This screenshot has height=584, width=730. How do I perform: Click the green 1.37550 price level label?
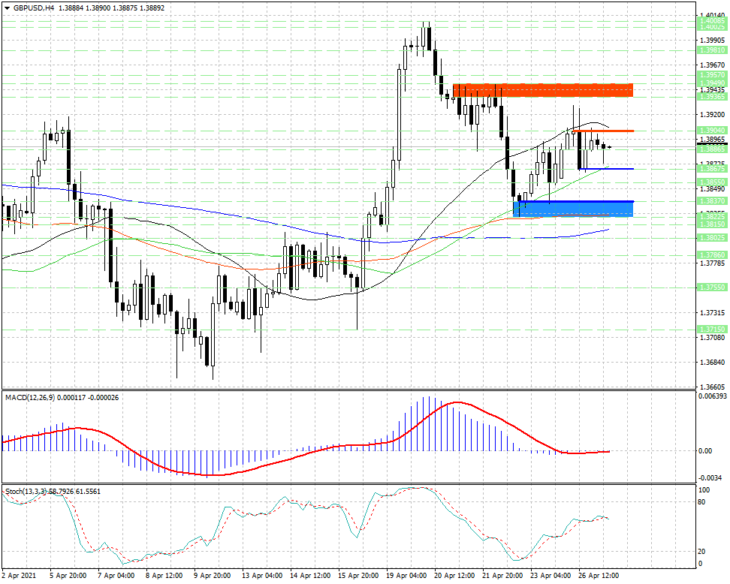712,287
